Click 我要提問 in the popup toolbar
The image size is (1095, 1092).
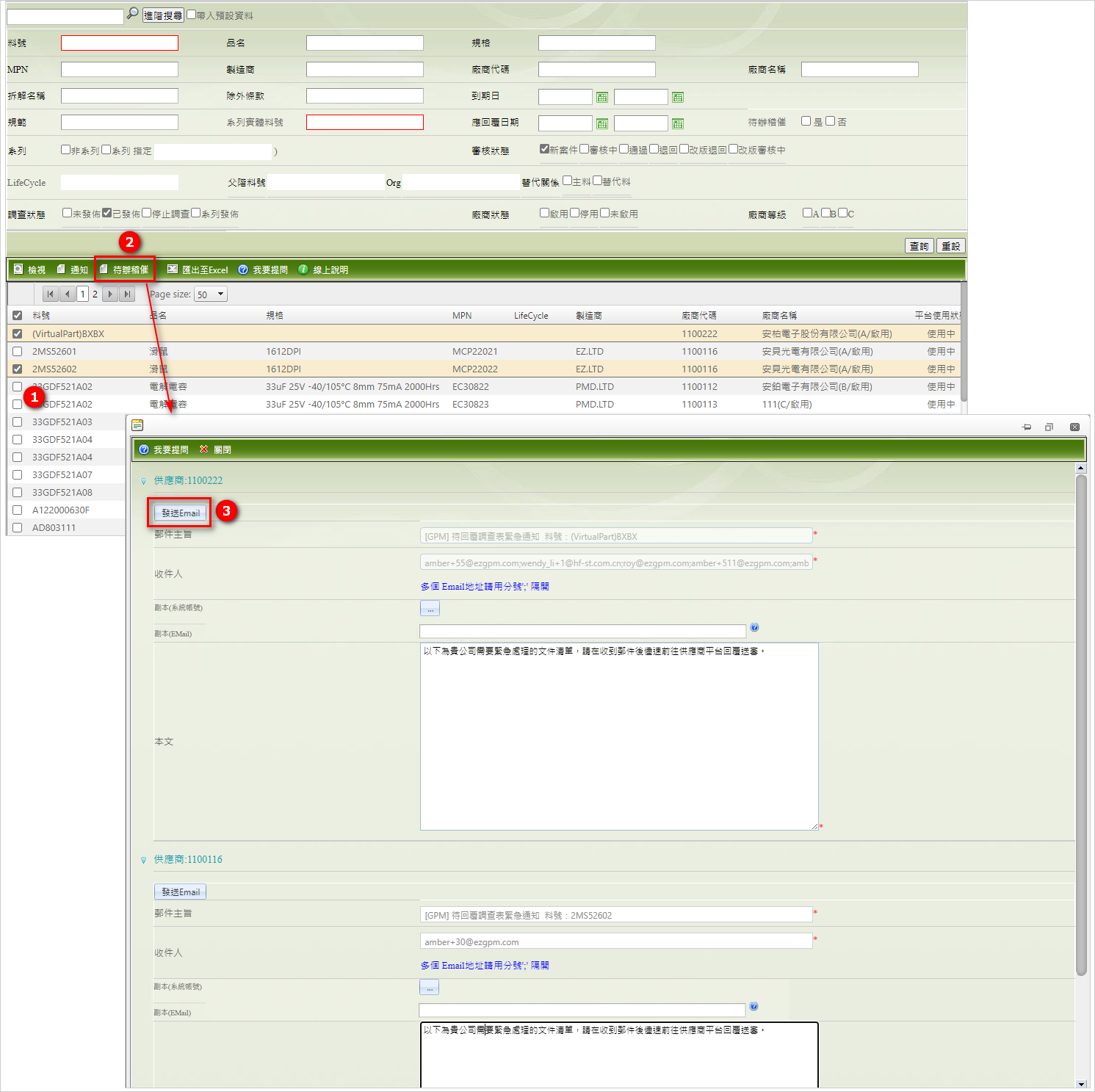click(164, 449)
